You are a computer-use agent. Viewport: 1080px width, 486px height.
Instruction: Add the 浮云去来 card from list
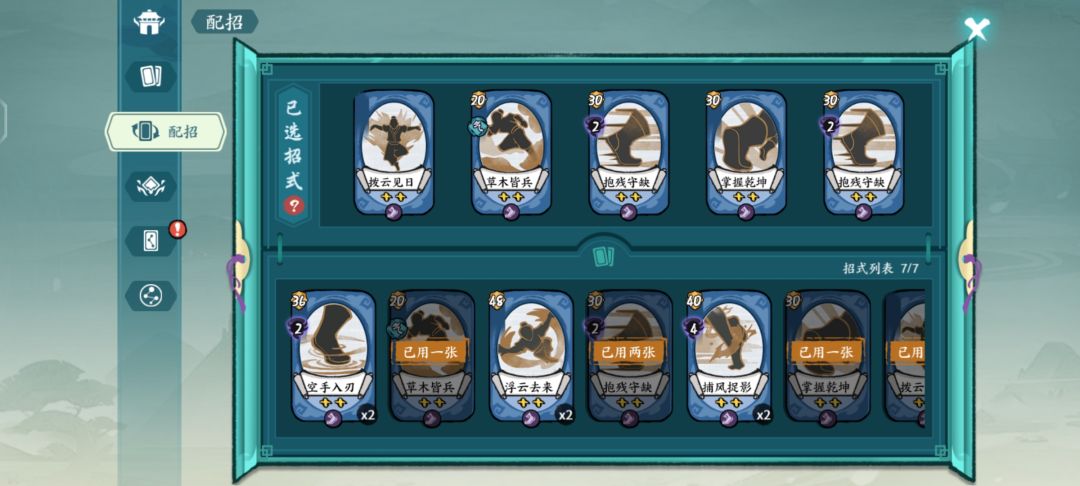point(531,356)
